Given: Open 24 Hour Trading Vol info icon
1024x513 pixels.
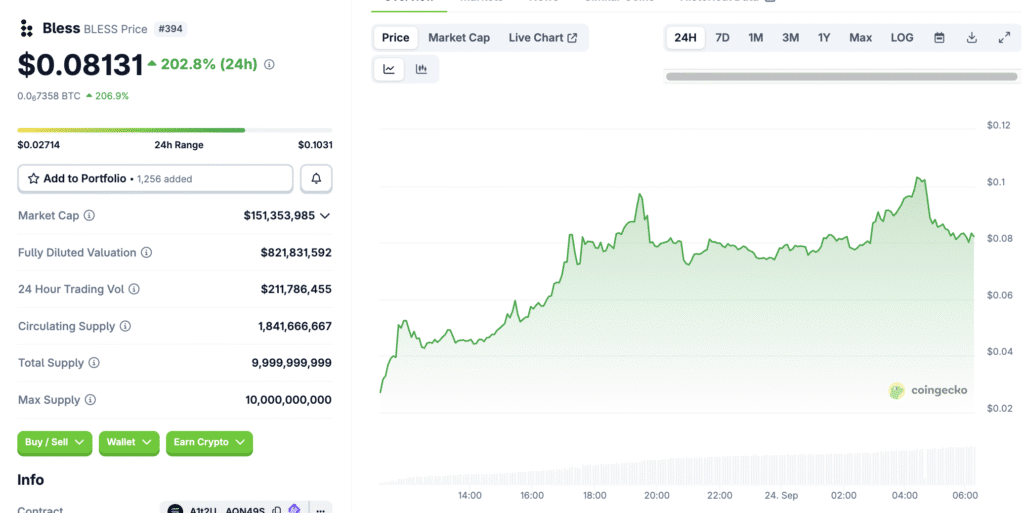Looking at the screenshot, I should tap(134, 289).
